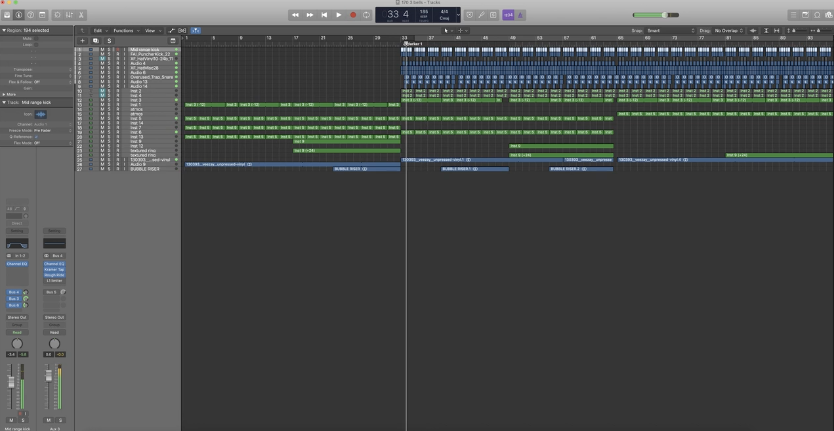
Task: Click the Fast Forward transport button
Action: pos(310,15)
